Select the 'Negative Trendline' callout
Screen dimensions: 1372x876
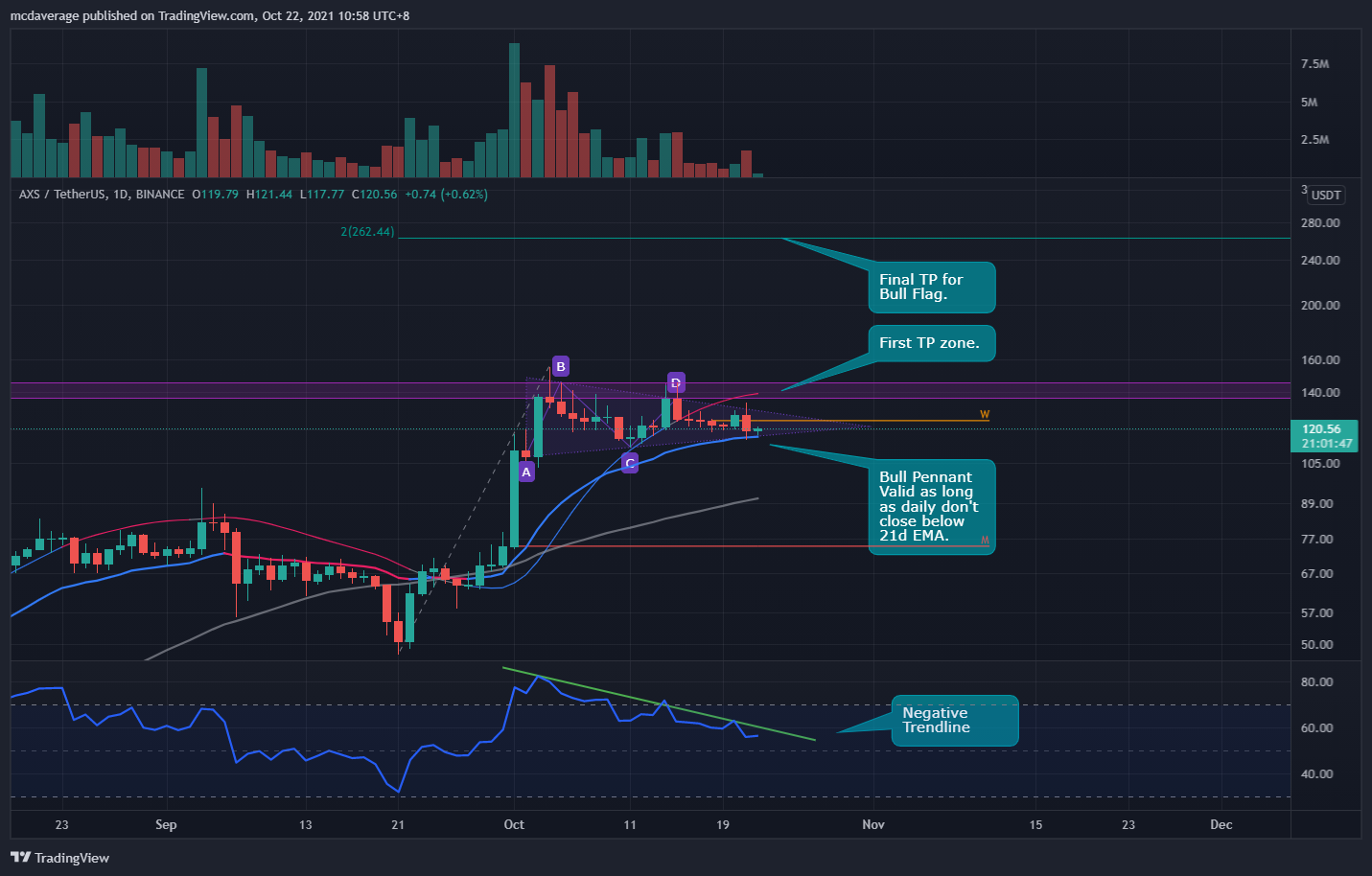click(955, 720)
